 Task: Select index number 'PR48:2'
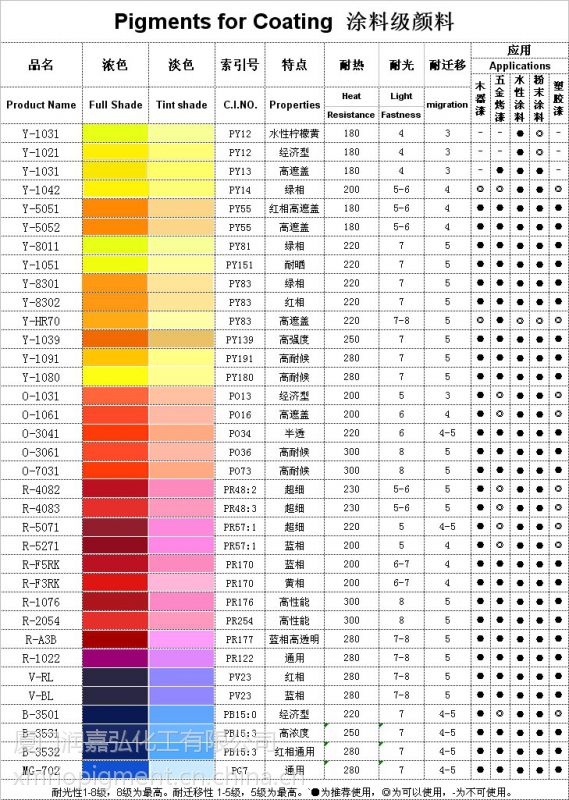240,490
